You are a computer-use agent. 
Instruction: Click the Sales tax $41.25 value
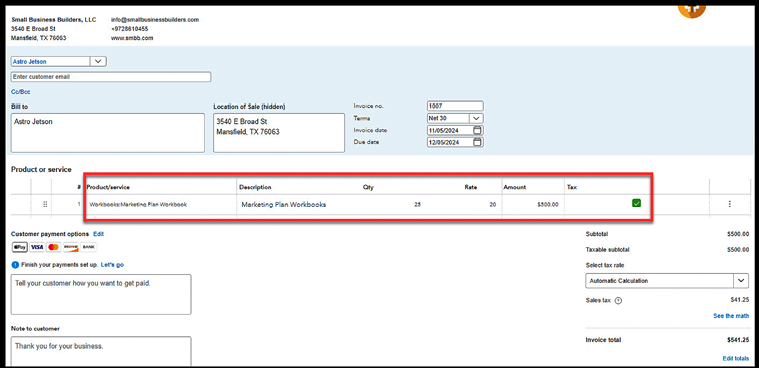coord(740,300)
